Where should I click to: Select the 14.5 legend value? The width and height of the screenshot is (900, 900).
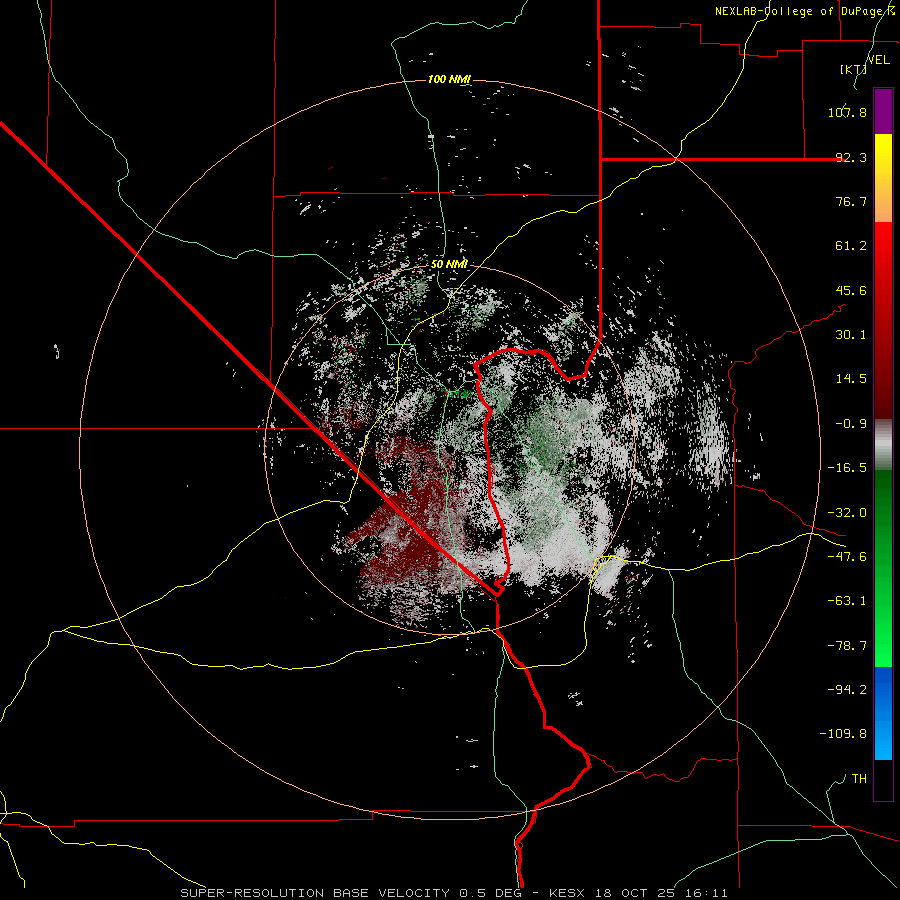pos(851,379)
